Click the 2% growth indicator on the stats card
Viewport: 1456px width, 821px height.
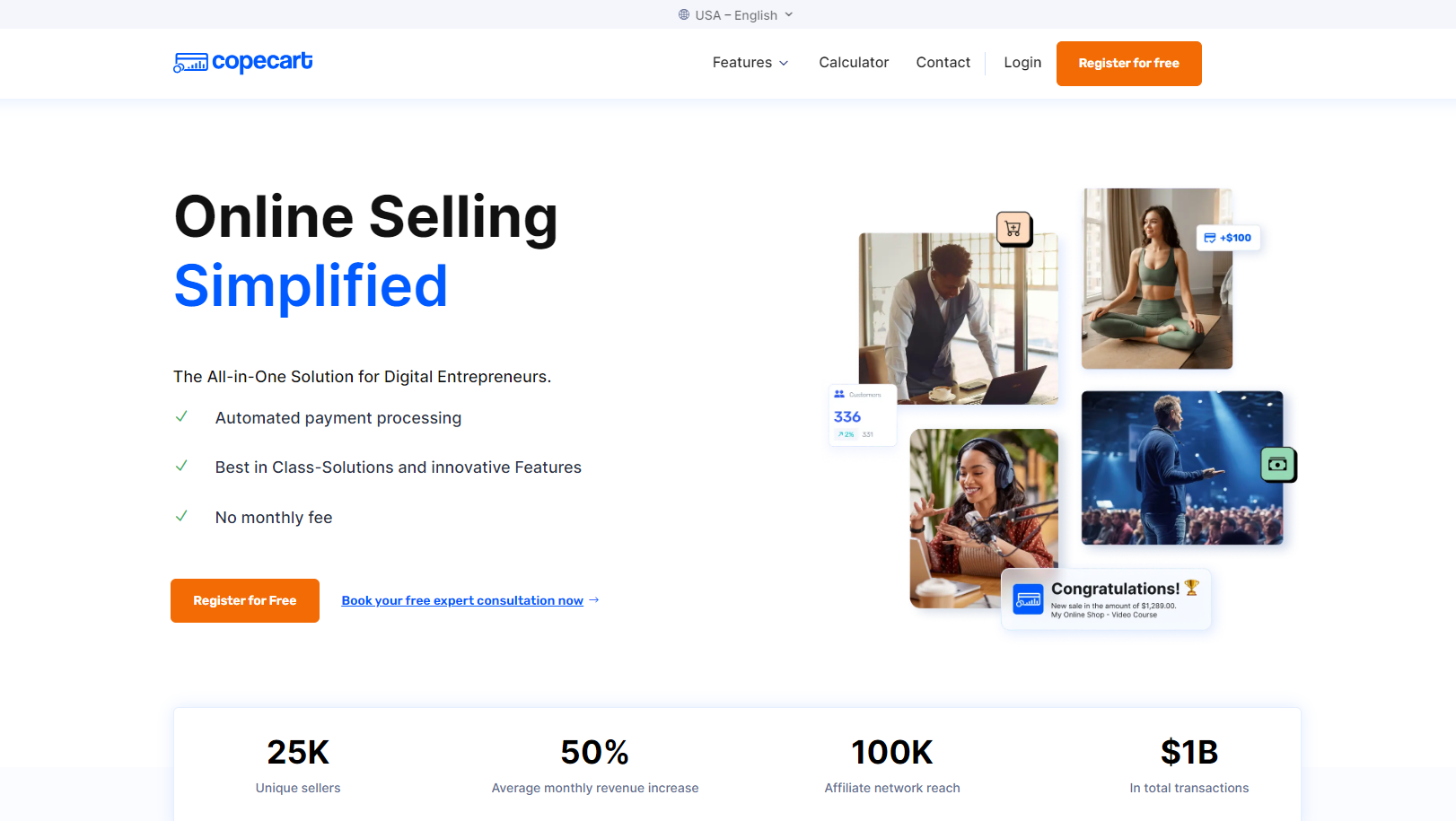(846, 432)
